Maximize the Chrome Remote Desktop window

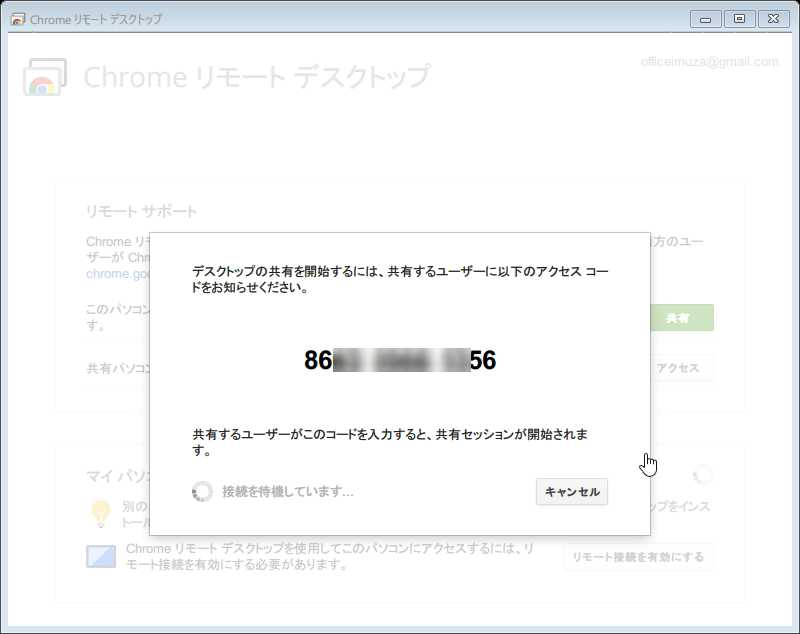[x=739, y=19]
